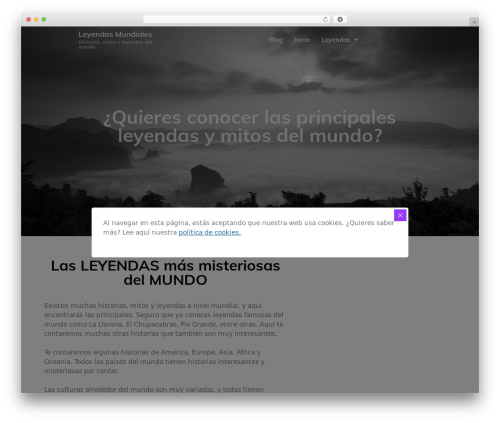Screen dimensions: 500x423
Task: Click the heading 'Las LEYENDAS más misteriosas del MUNDO'
Action: 165,273
